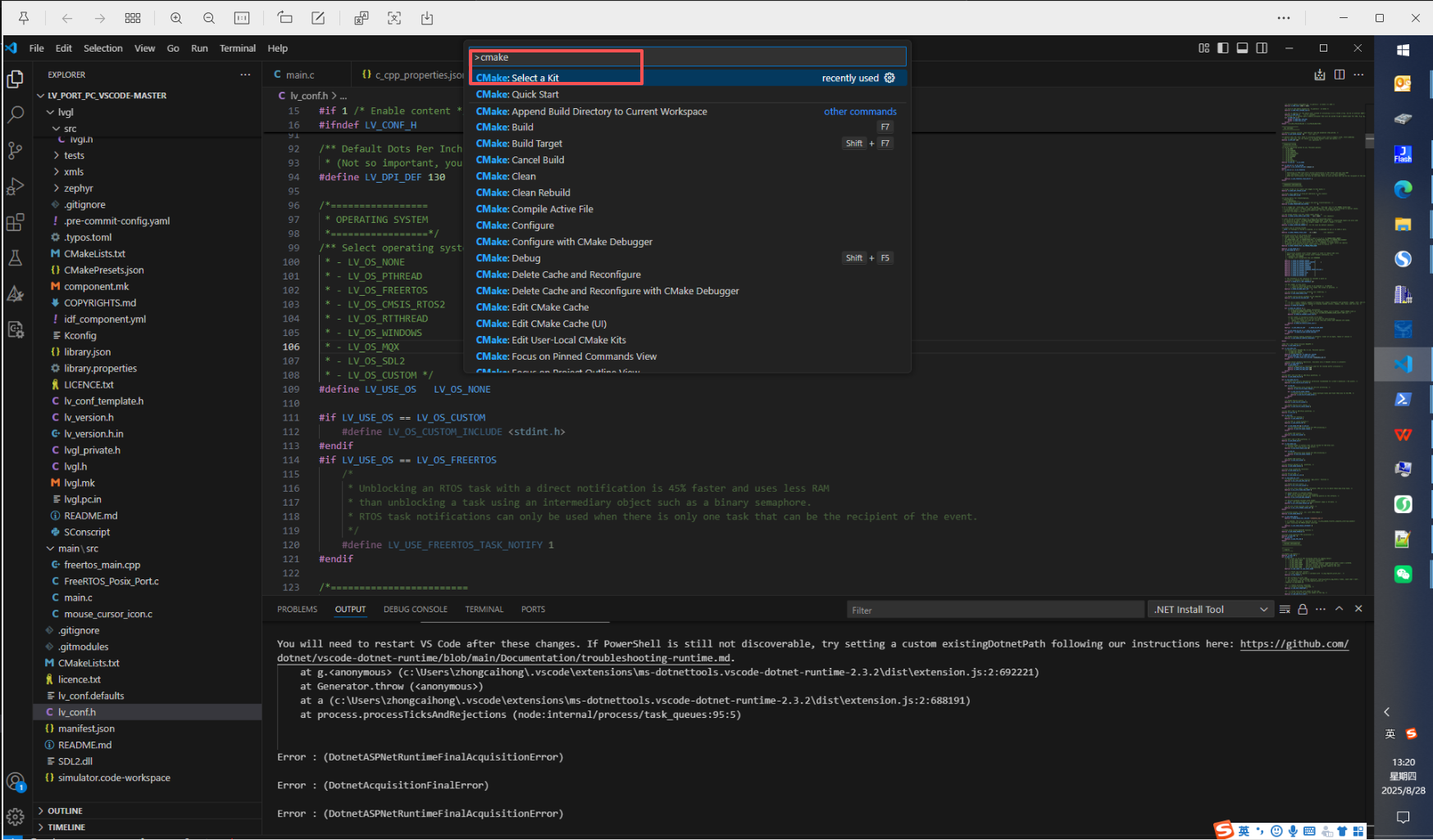Click the VS Code icon on Windows taskbar

click(x=1403, y=364)
